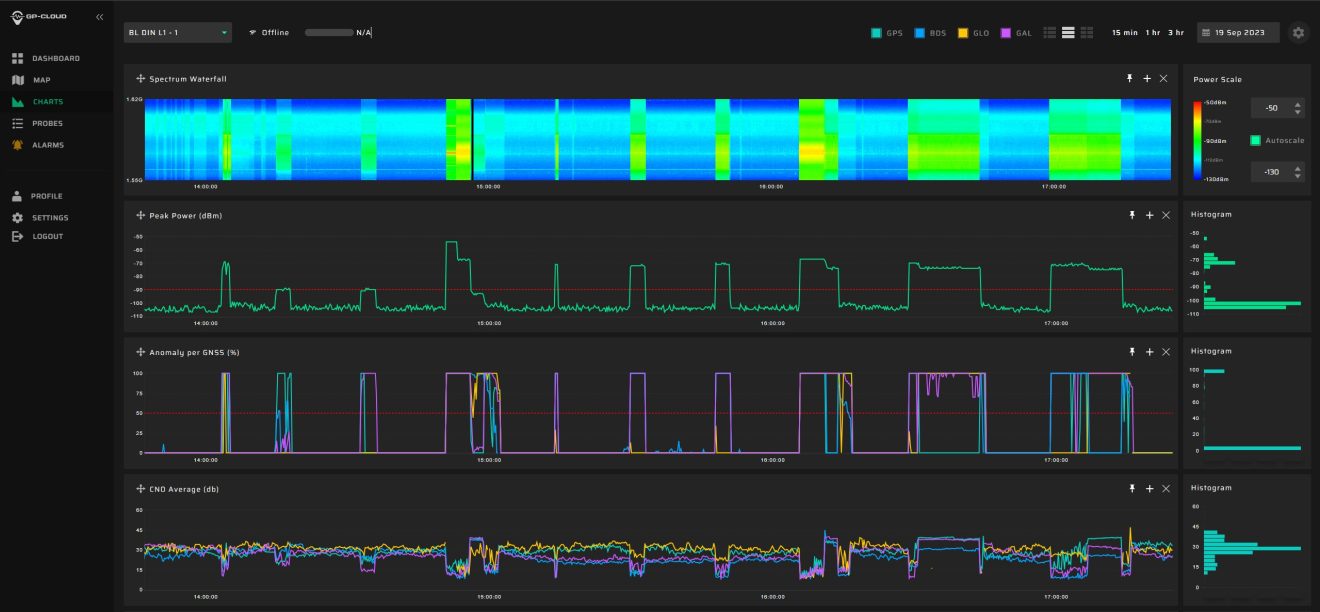Screen dimensions: 1320x612
Task: Collapse the sidebar with the double-chevron icon
Action: click(x=98, y=16)
